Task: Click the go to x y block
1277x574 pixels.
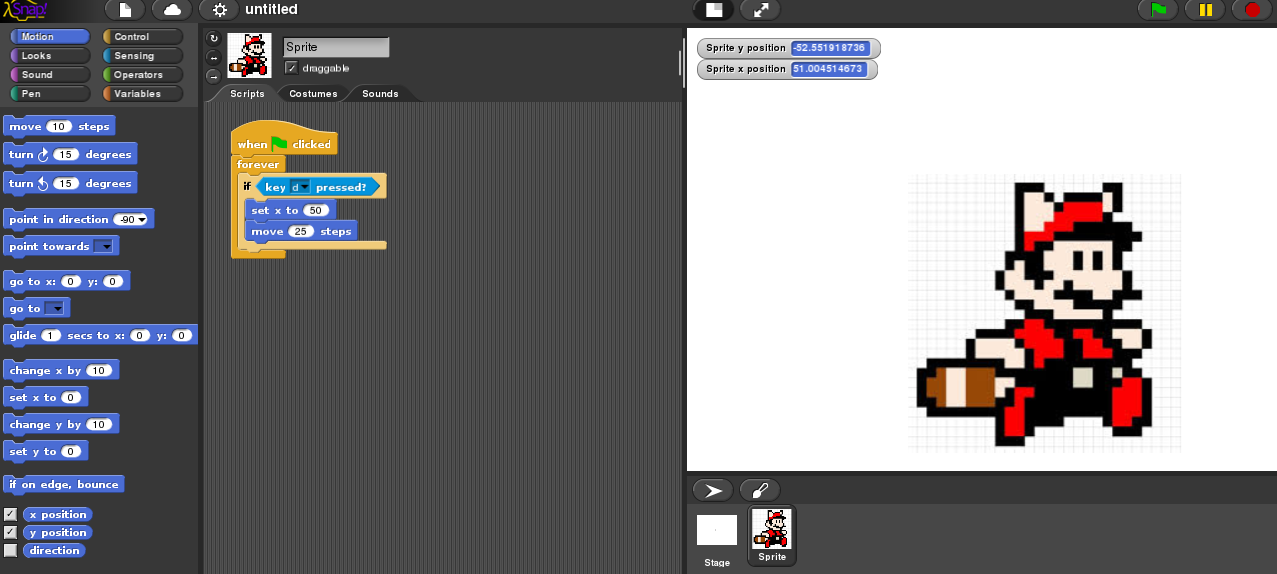Action: 67,282
